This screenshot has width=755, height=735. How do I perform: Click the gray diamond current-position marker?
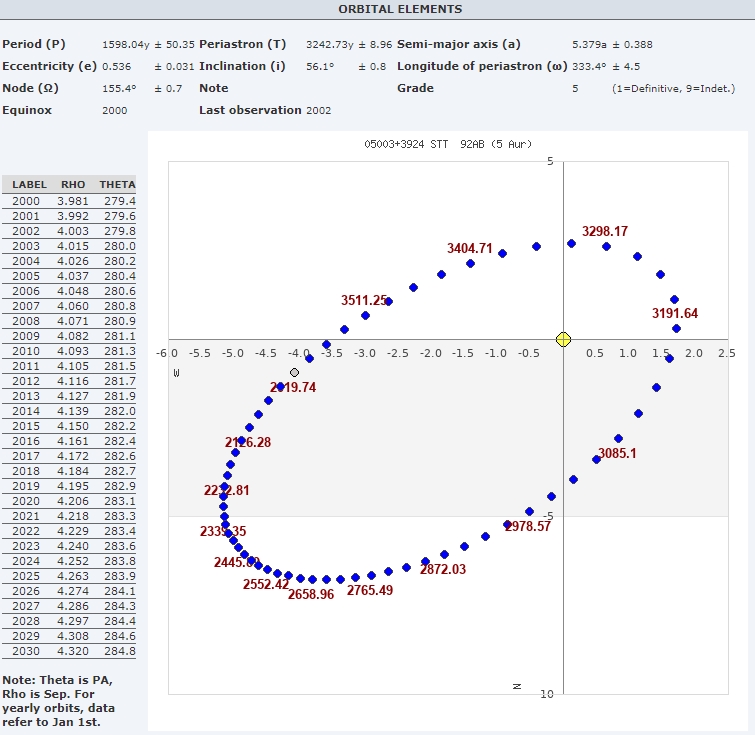pyautogui.click(x=294, y=372)
